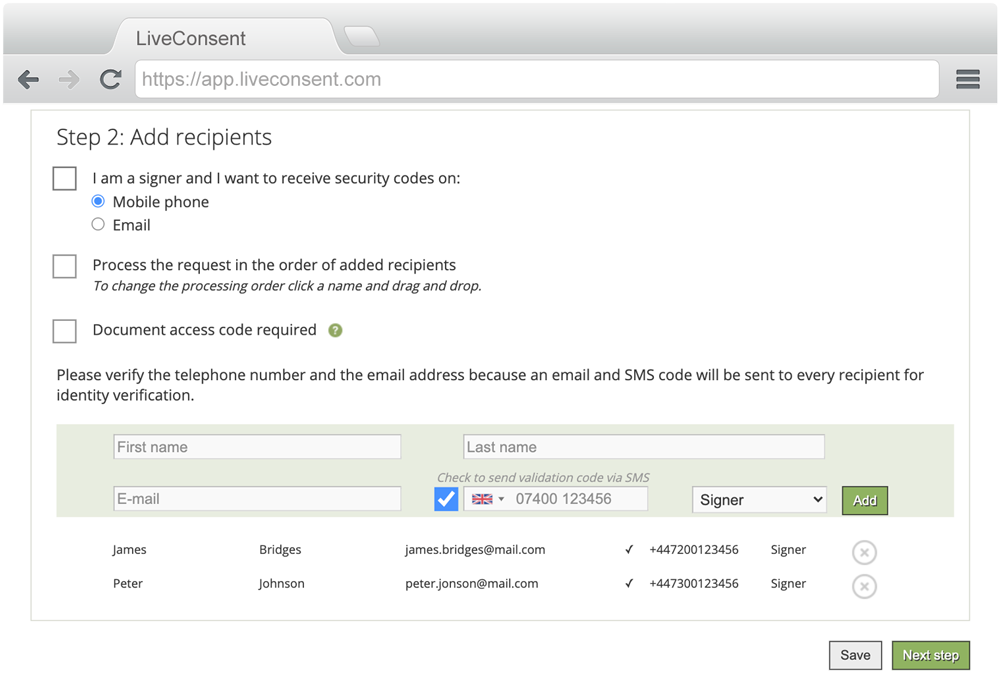Image resolution: width=1000 pixels, height=686 pixels.
Task: Click into the First name field
Action: coord(257,447)
